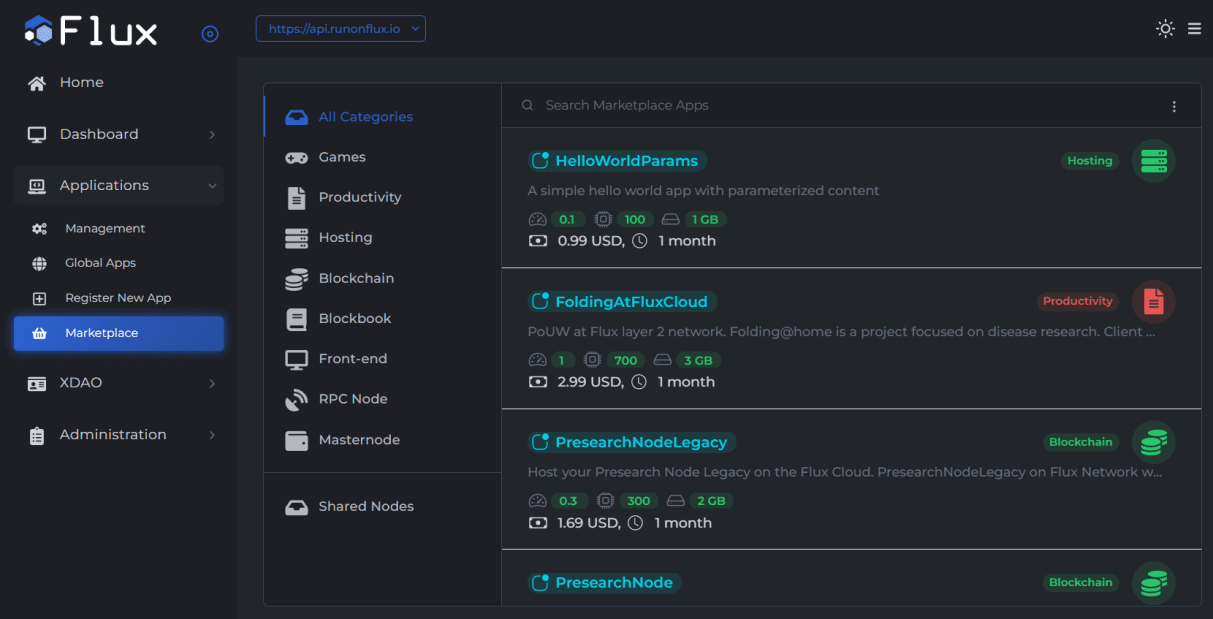The width and height of the screenshot is (1213, 619).
Task: Click the Front-end monitor icon
Action: (x=296, y=359)
